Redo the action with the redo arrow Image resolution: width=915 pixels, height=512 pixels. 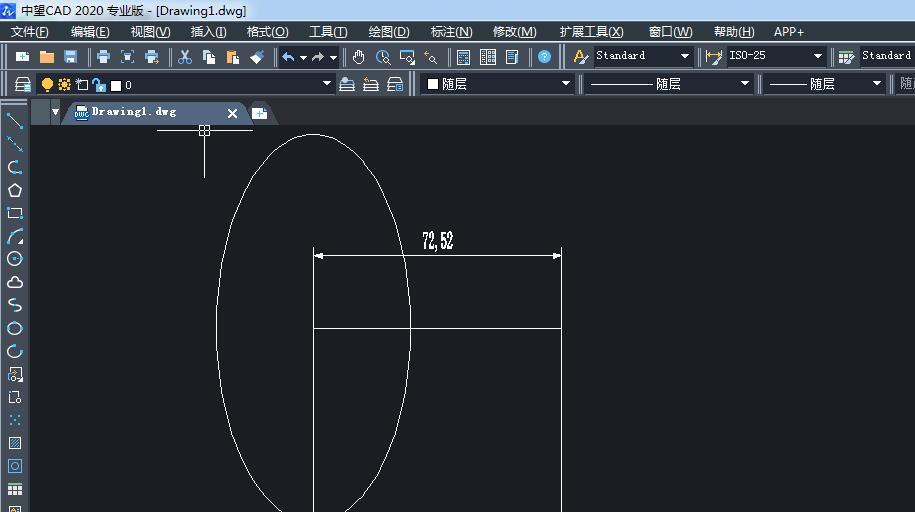click(x=318, y=57)
